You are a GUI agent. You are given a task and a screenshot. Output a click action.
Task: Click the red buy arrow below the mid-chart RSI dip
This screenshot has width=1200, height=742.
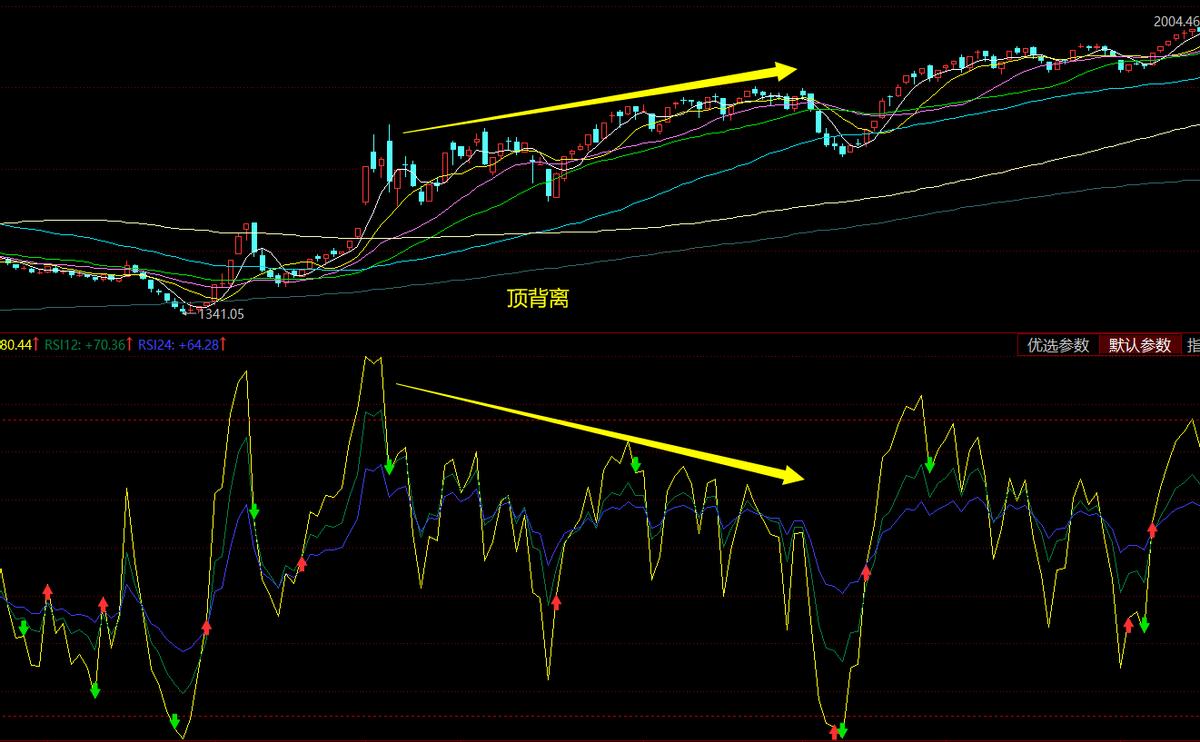[557, 602]
